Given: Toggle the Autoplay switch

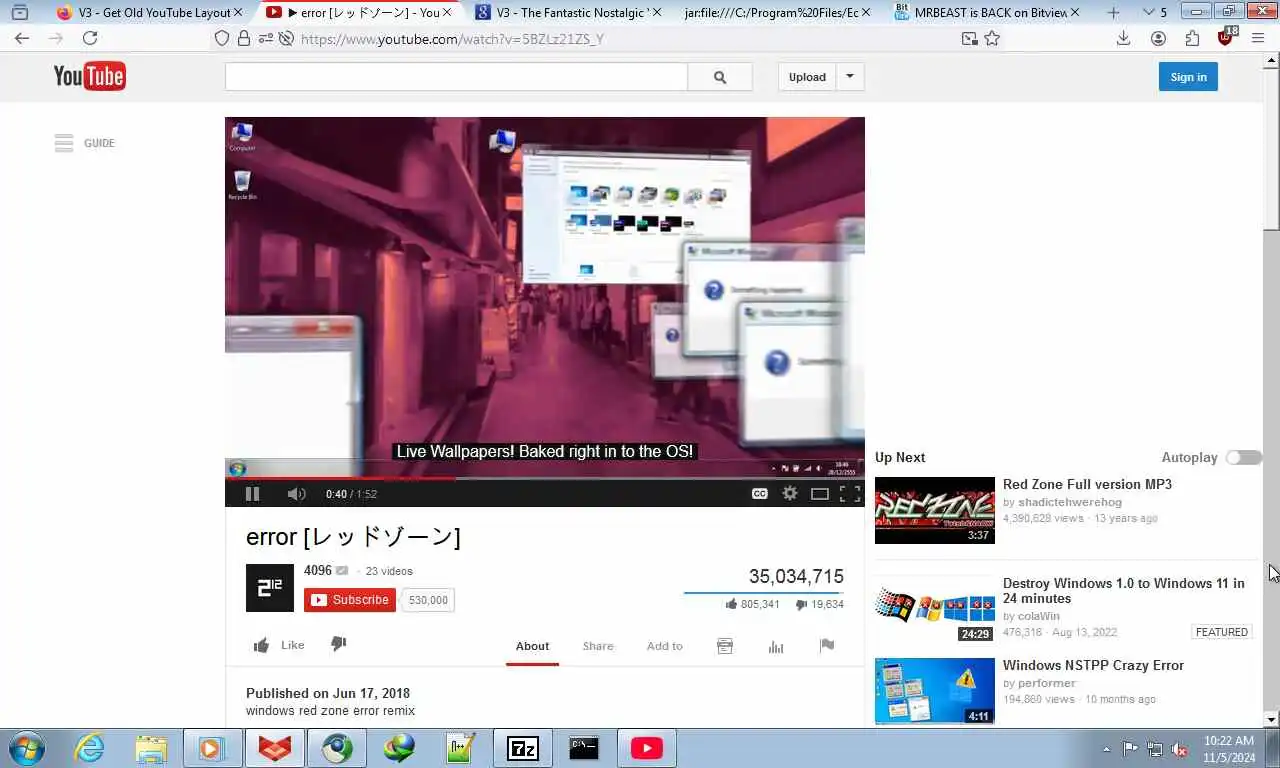Looking at the screenshot, I should [1244, 457].
